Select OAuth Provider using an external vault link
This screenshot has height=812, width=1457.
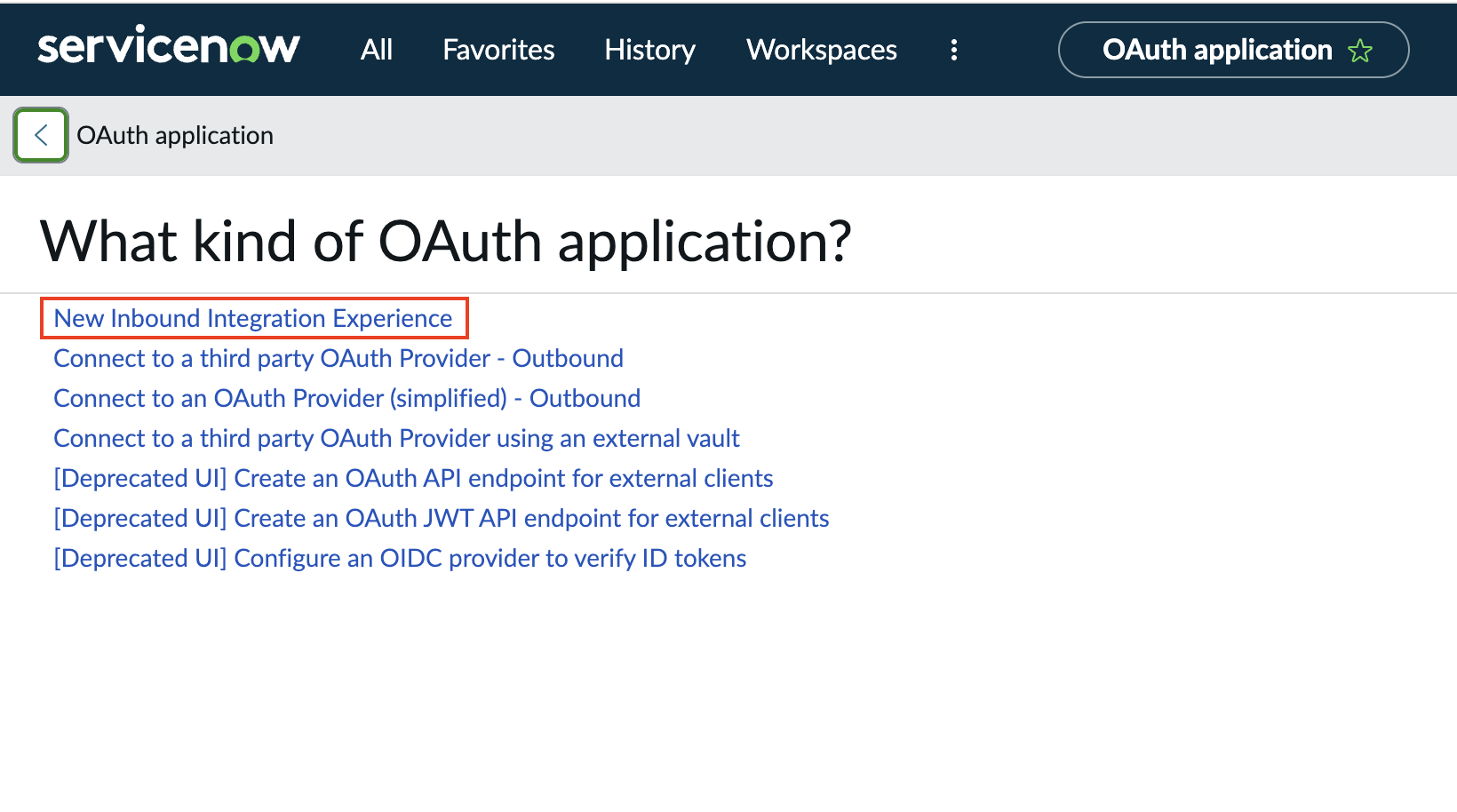tap(396, 438)
